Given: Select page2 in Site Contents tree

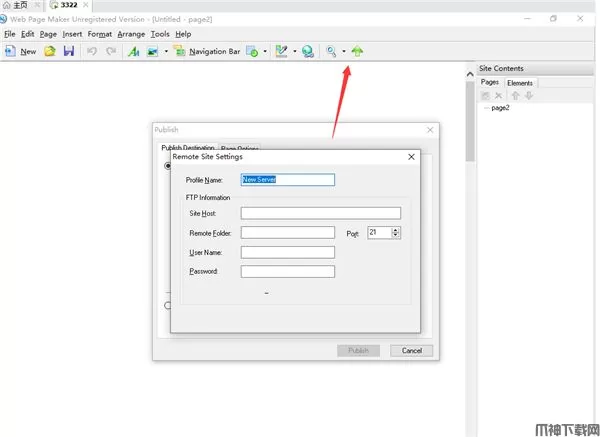Looking at the screenshot, I should 500,107.
